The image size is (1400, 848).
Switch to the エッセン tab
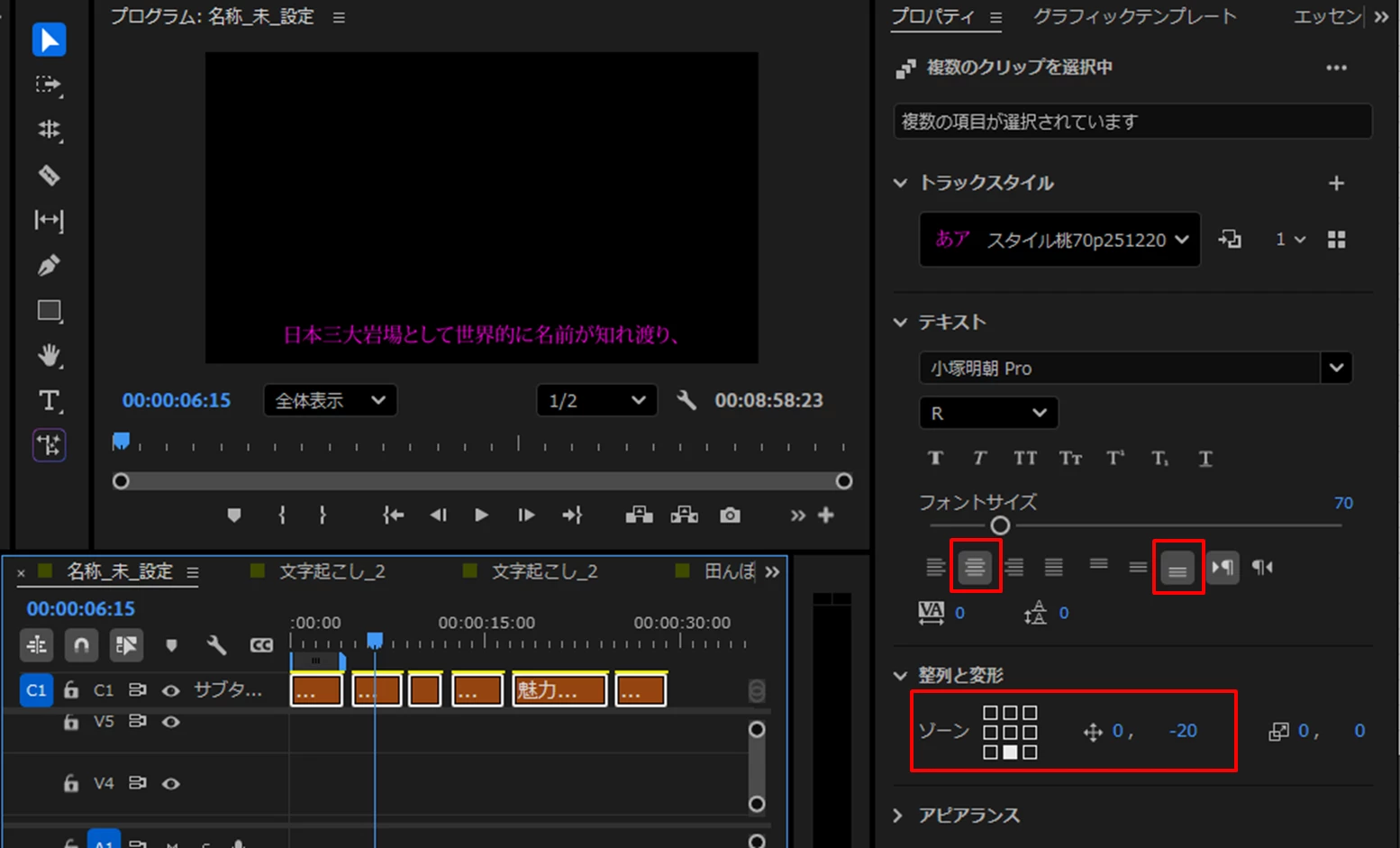1328,16
